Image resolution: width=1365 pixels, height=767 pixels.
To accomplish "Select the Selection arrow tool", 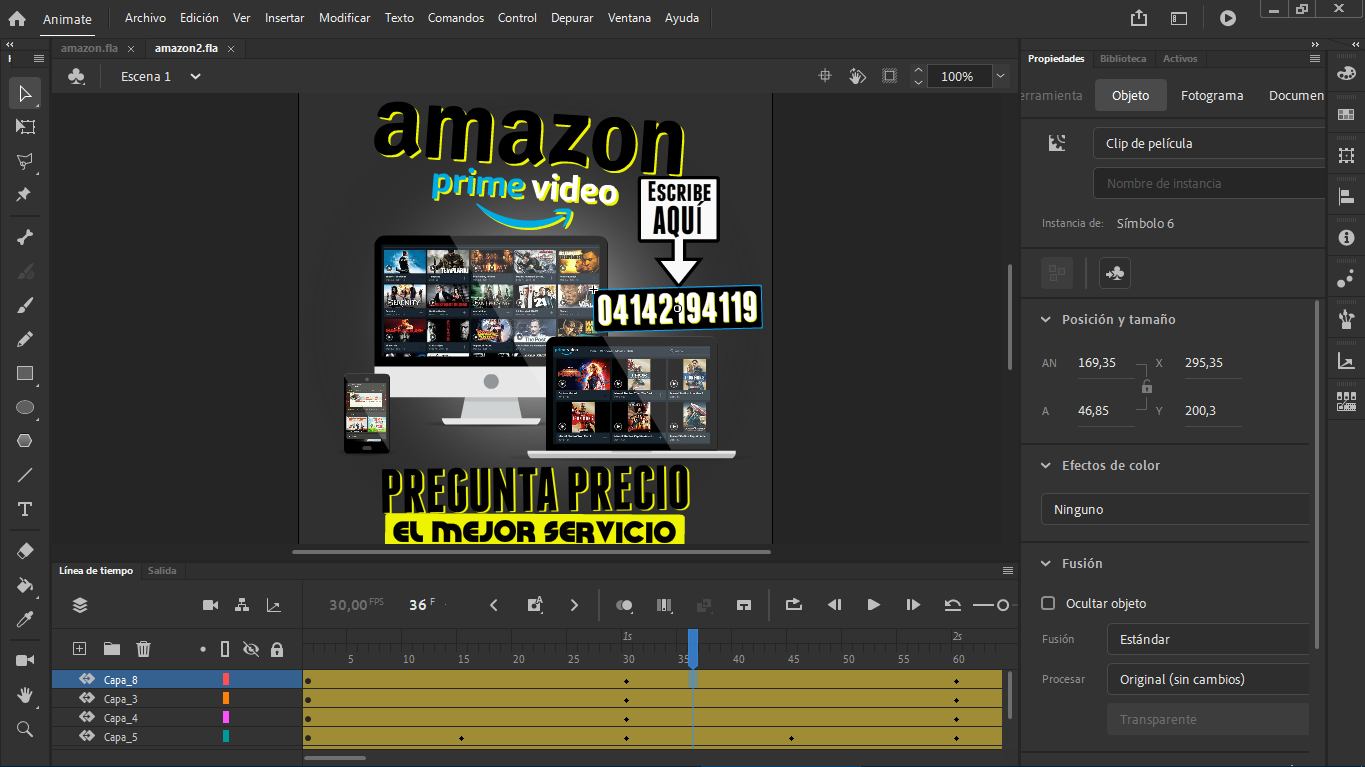I will coord(25,94).
